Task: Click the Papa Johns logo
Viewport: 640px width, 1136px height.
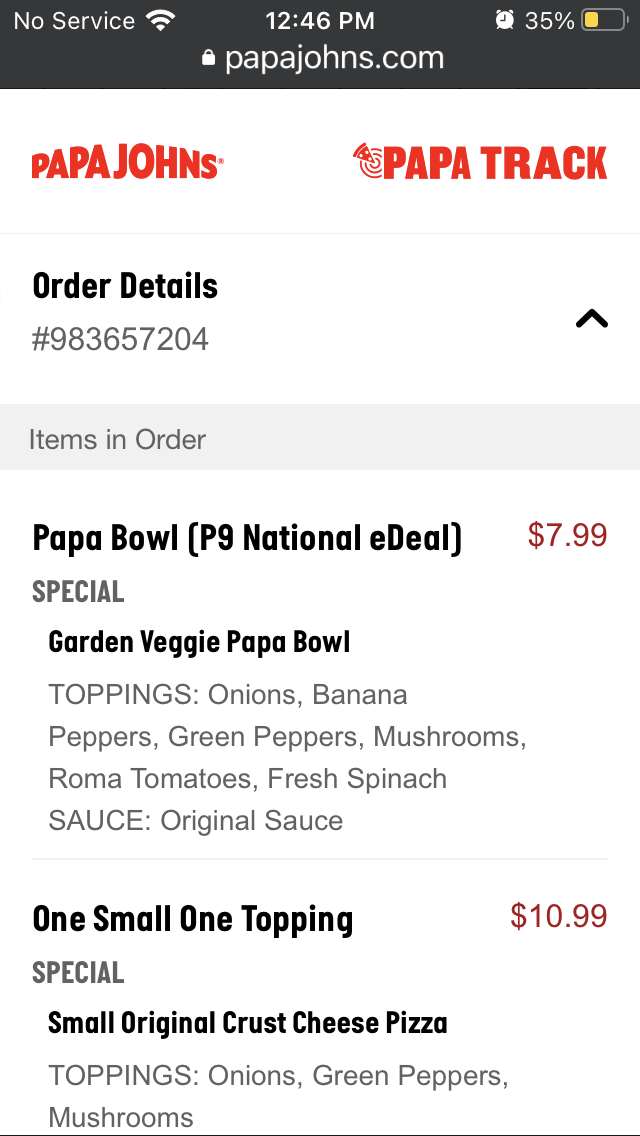Action: 127,160
